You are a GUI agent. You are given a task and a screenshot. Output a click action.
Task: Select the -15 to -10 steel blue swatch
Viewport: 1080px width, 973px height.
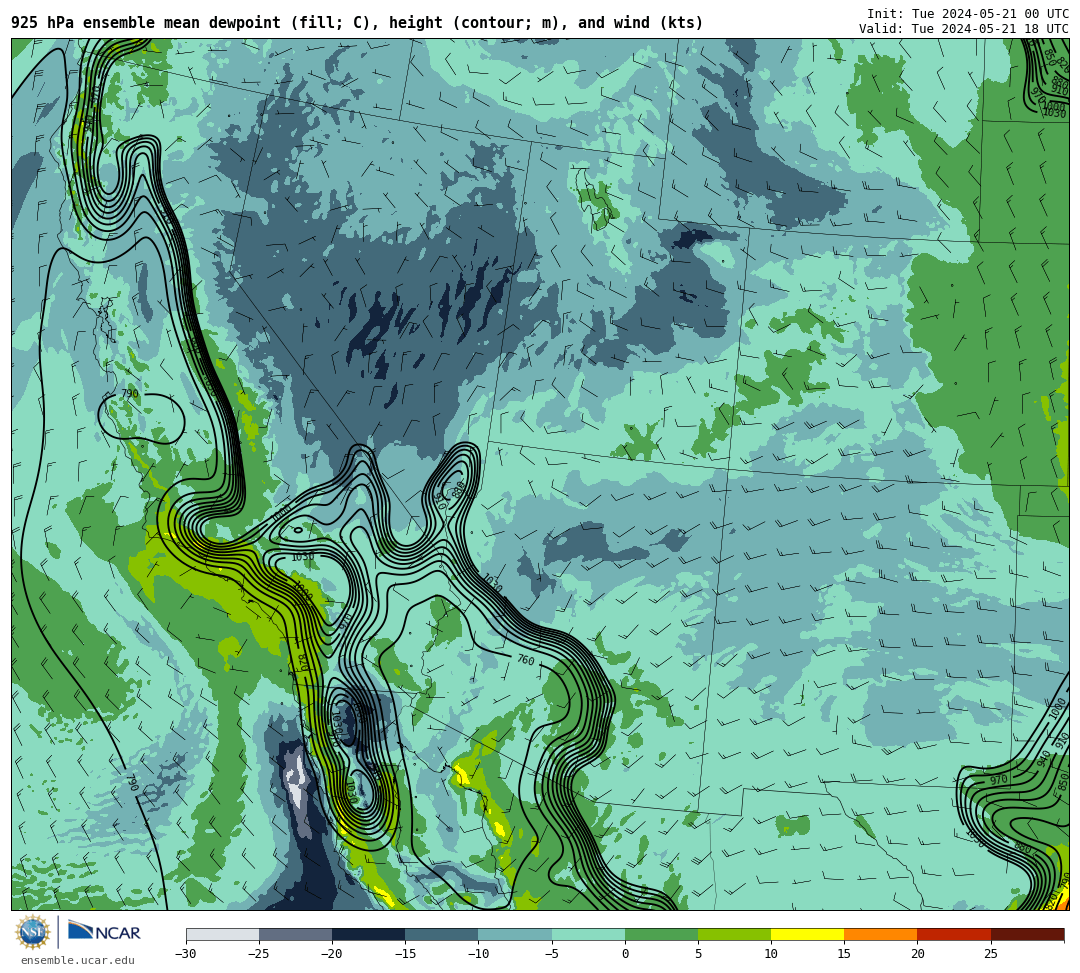(442, 934)
